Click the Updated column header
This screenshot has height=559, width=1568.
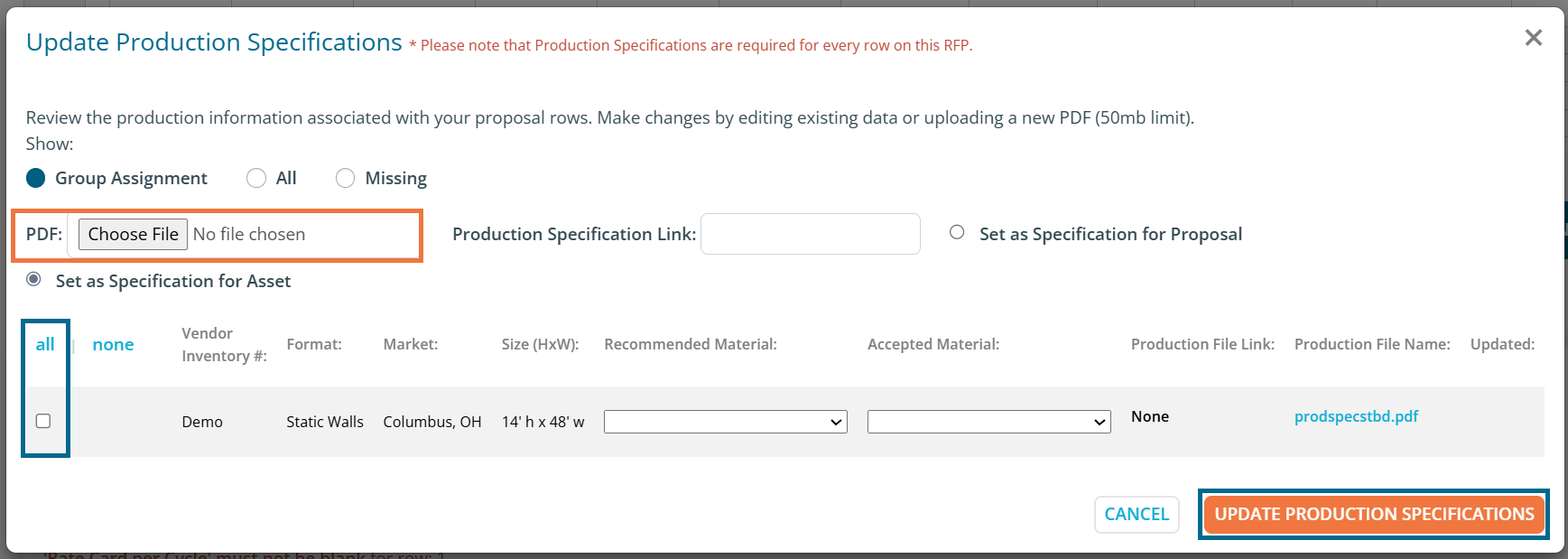click(x=1502, y=344)
